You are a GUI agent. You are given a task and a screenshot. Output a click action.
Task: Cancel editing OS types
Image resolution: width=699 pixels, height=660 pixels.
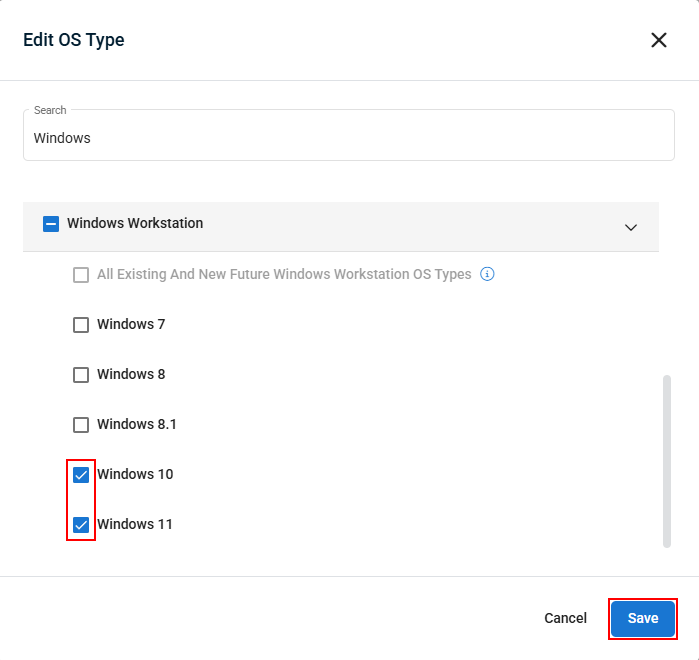(565, 618)
